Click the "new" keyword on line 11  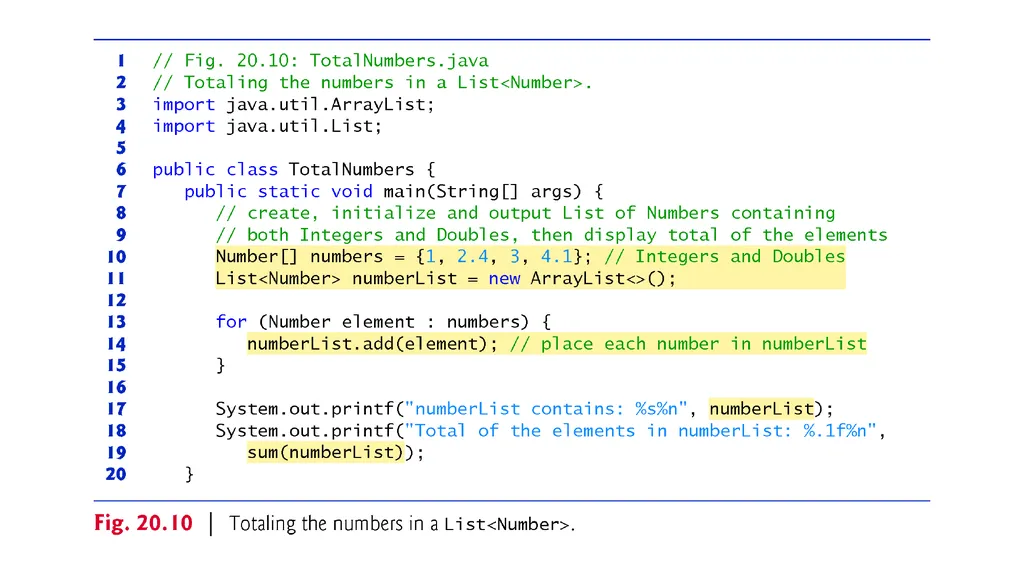click(x=504, y=279)
